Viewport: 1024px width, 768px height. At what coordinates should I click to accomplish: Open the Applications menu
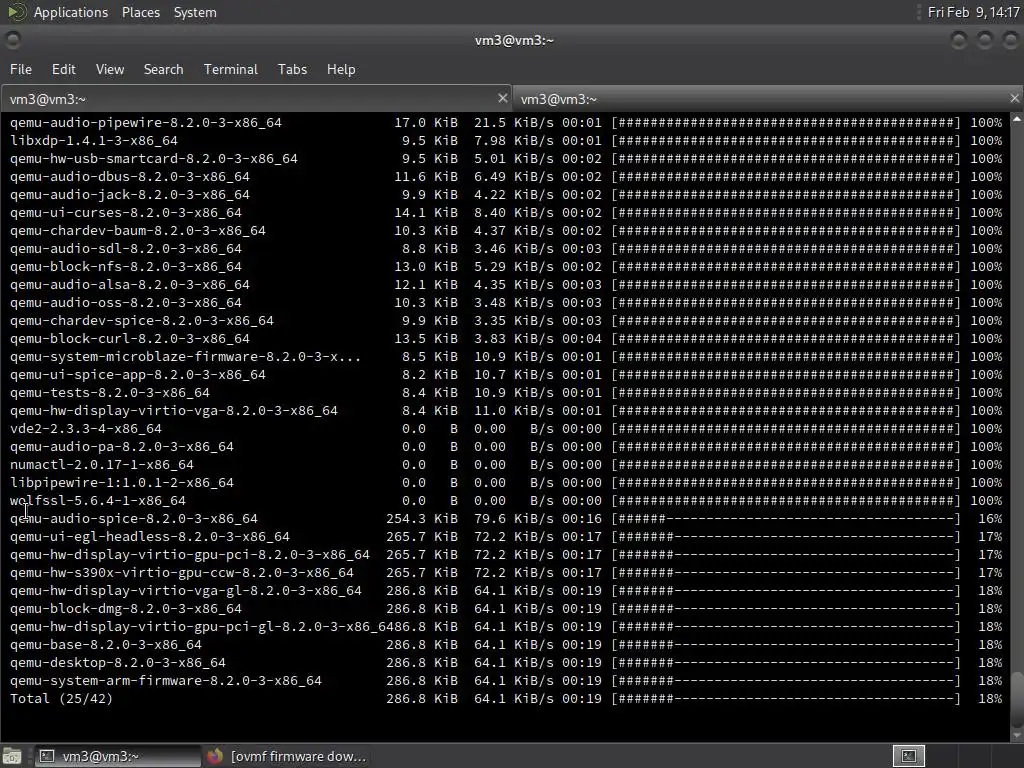tap(71, 12)
